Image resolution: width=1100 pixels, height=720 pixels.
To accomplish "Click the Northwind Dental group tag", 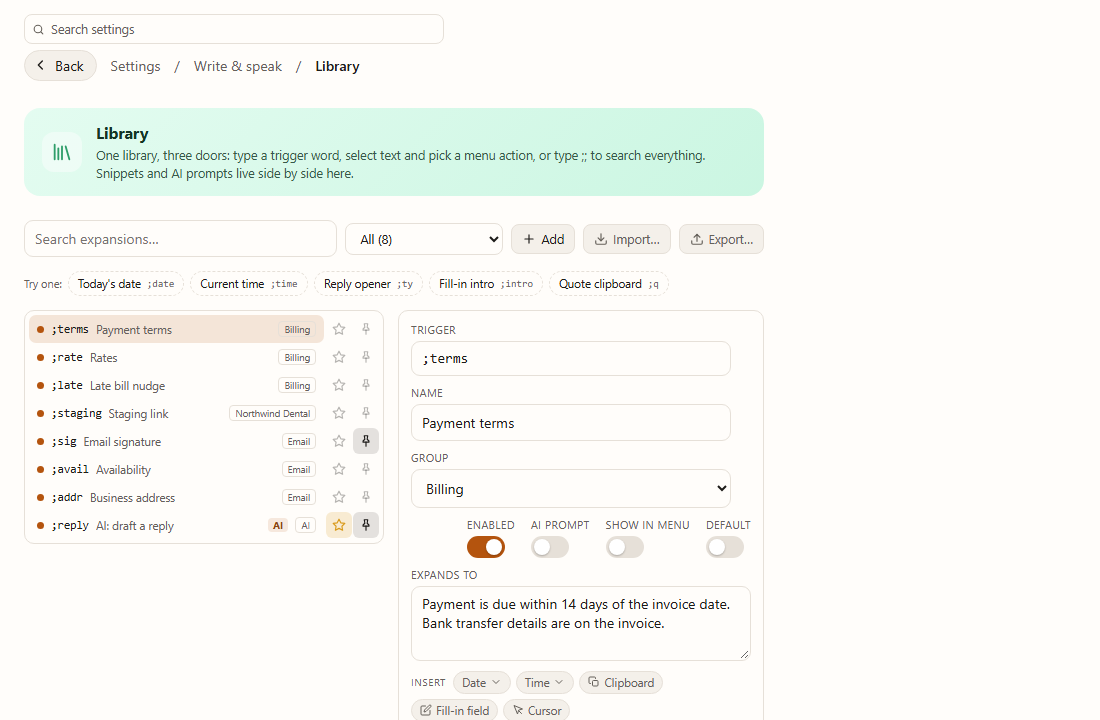I will point(273,413).
